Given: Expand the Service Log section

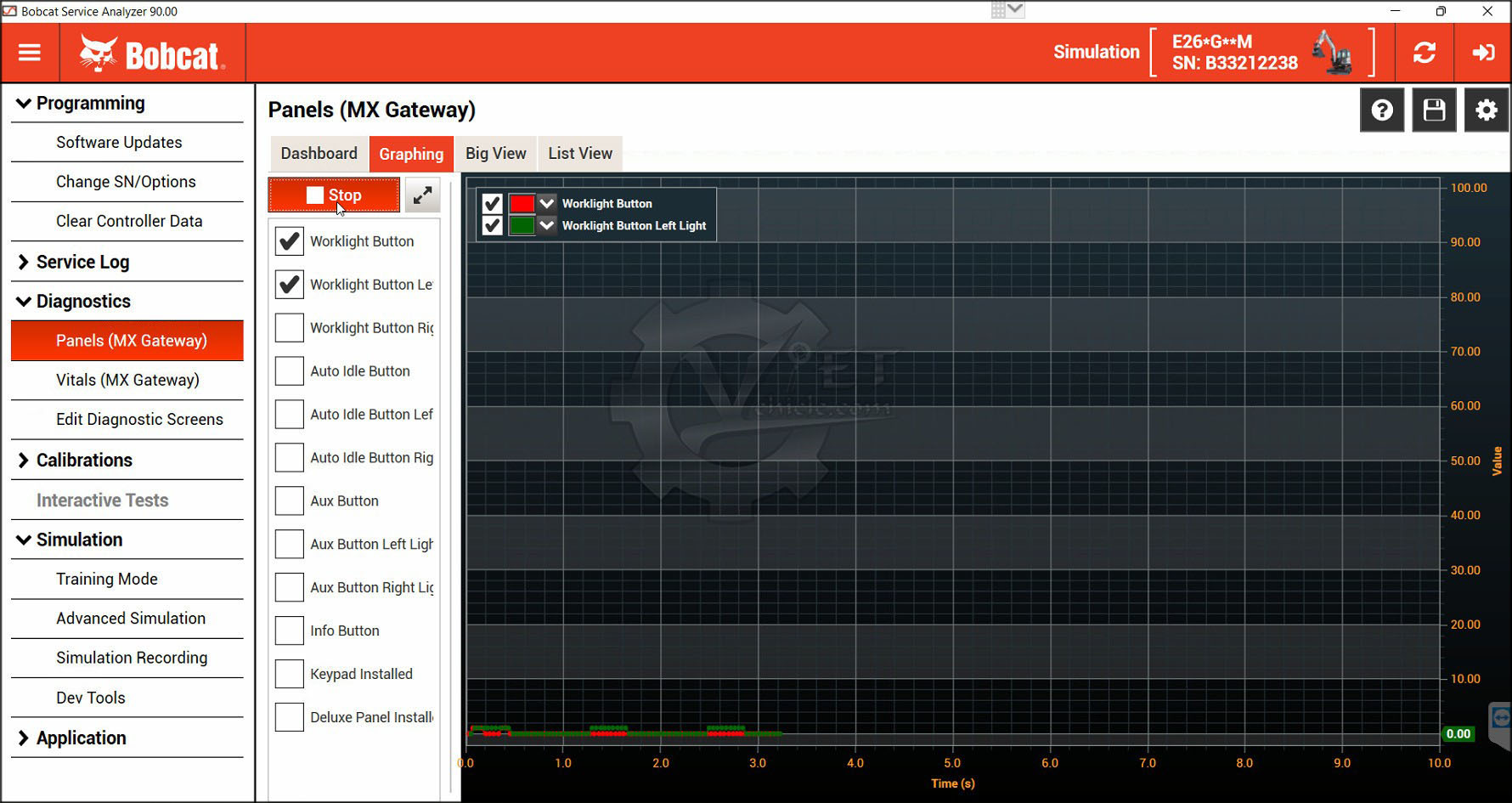Looking at the screenshot, I should pos(127,262).
